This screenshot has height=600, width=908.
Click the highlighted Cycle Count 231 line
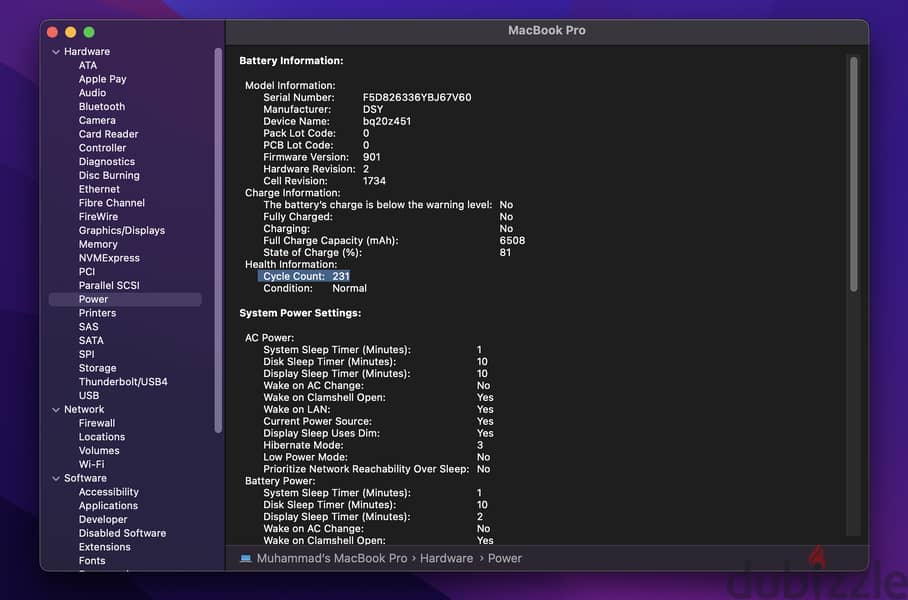pyautogui.click(x=304, y=277)
